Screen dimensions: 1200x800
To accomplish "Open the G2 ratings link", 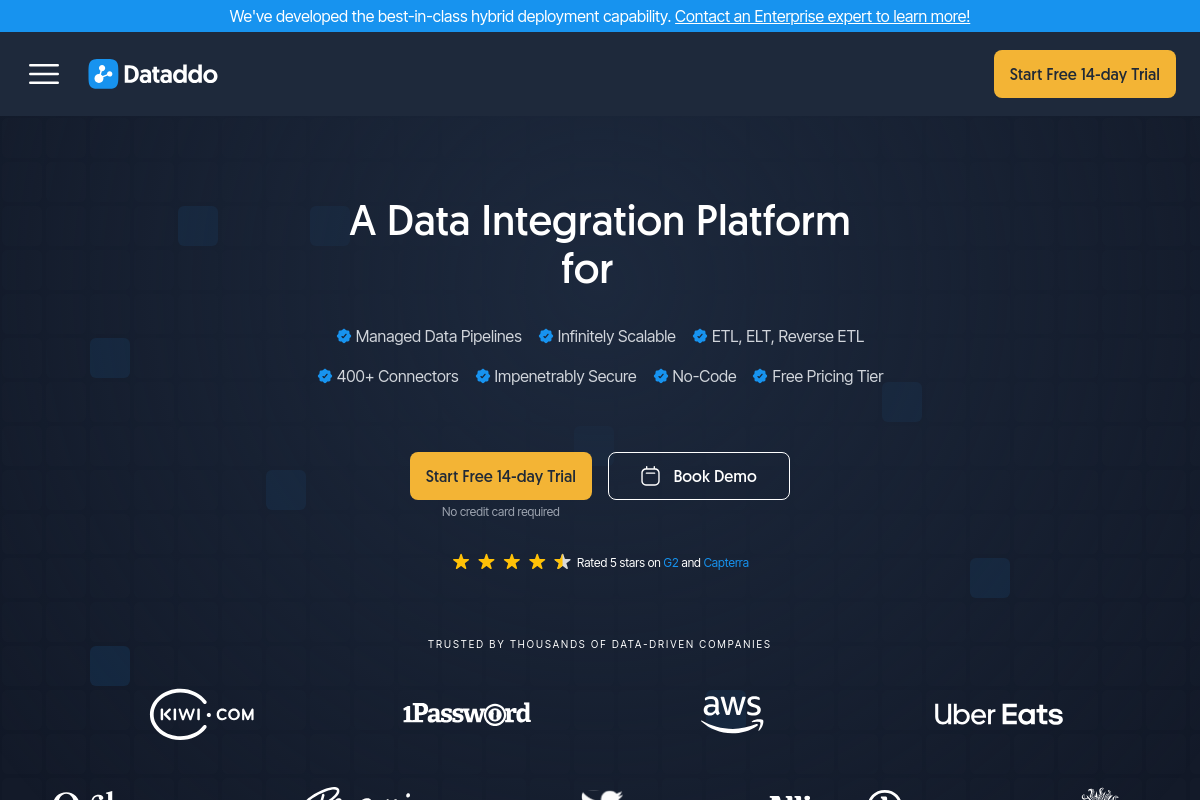I will point(671,563).
